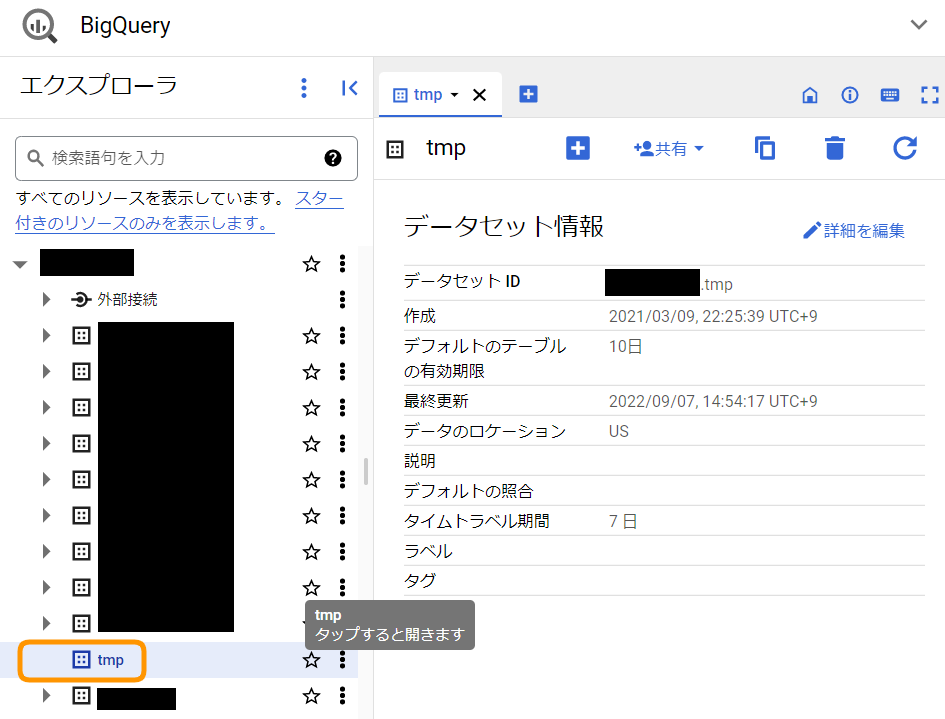
Task: Expand the fourth dataset in tree
Action: click(x=46, y=444)
